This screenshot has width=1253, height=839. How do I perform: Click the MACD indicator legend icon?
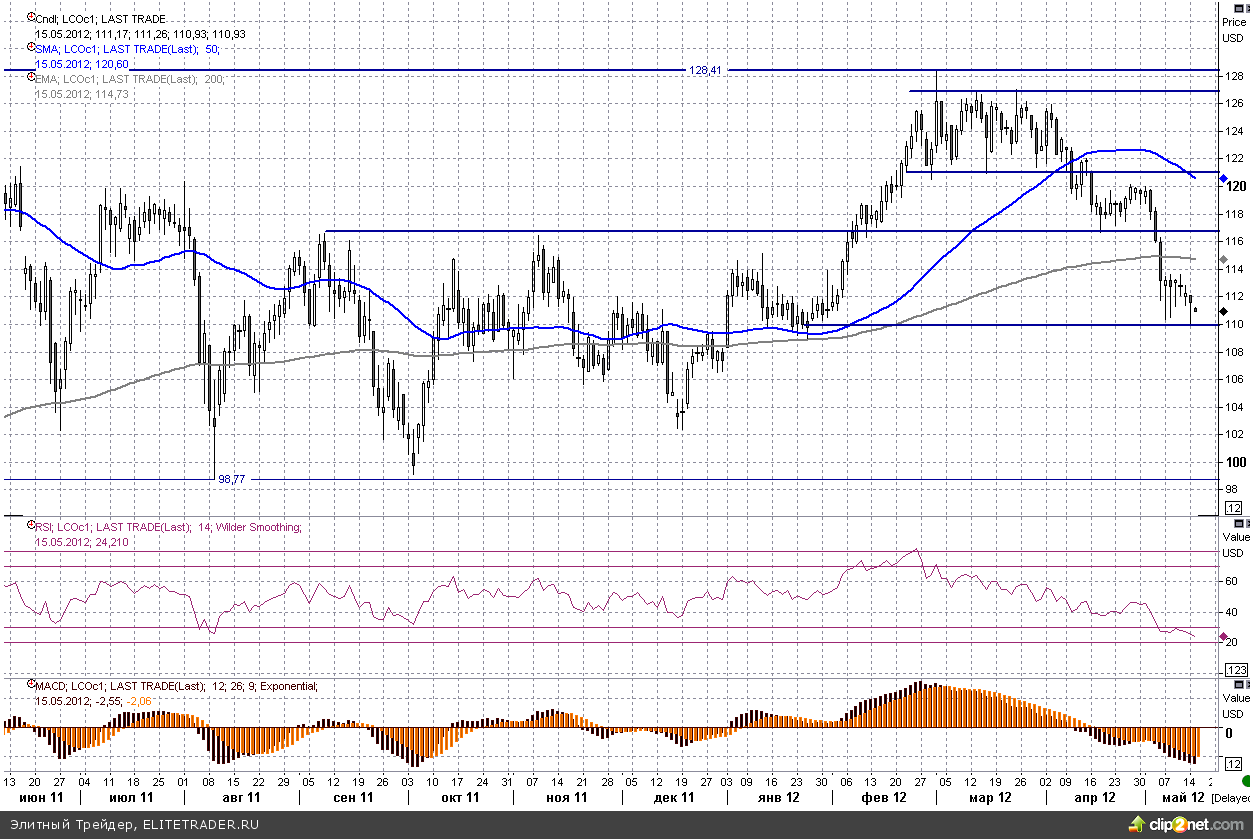click(x=31, y=686)
